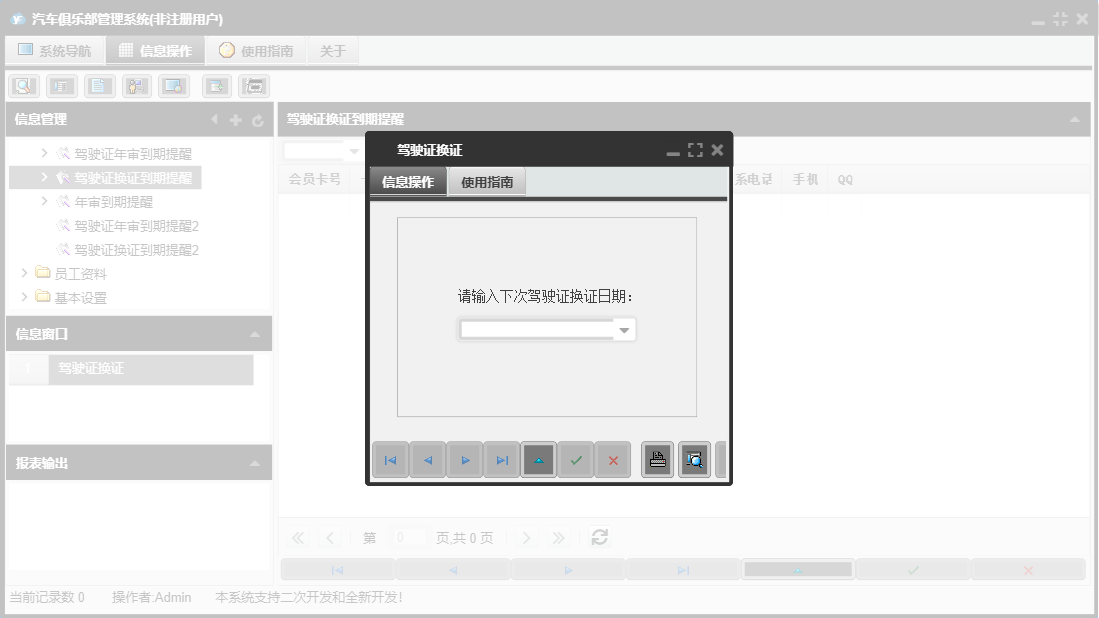Go to the first record in the dialog
Viewport: 1099px width, 618px height.
tap(390, 459)
